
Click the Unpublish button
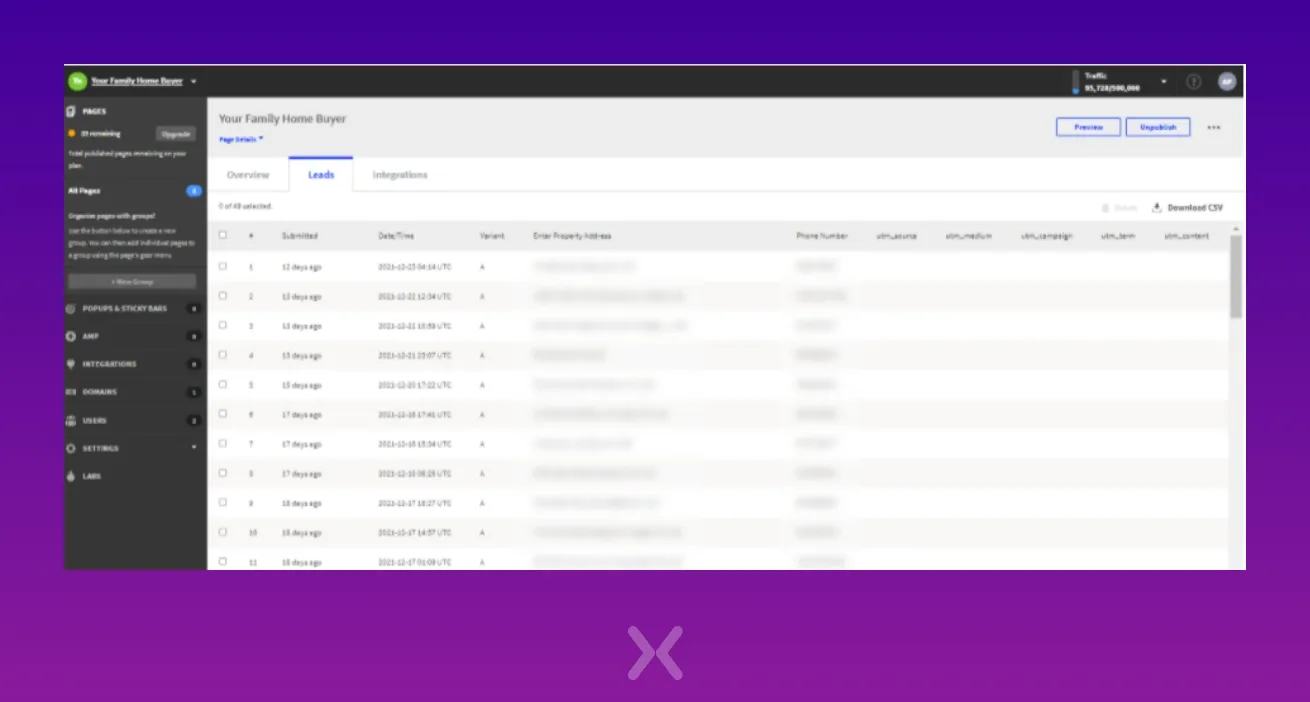[1158, 127]
